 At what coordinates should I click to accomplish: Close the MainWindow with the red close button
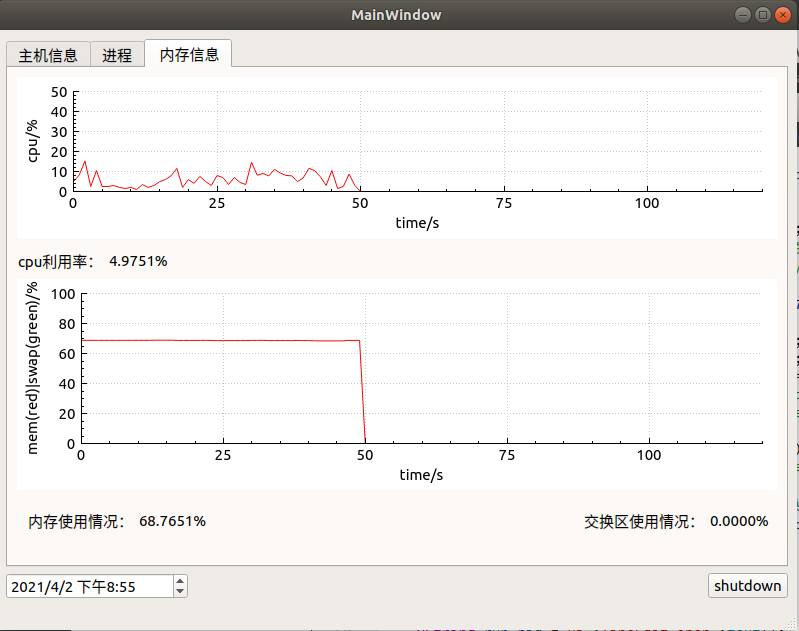tap(783, 15)
